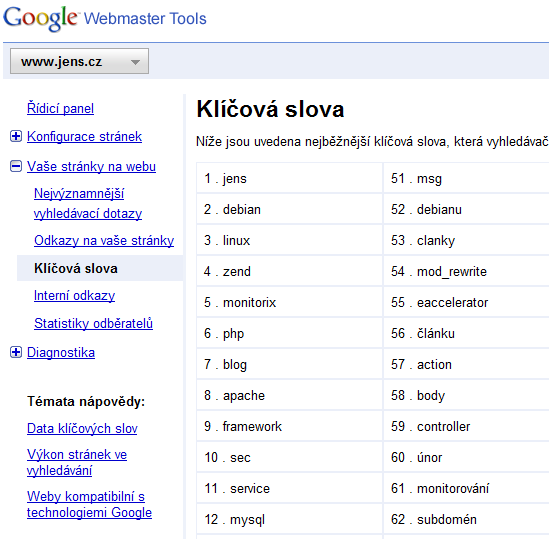This screenshot has width=549, height=539.
Task: Click keyword row '3 . linux'
Action: tap(289, 240)
